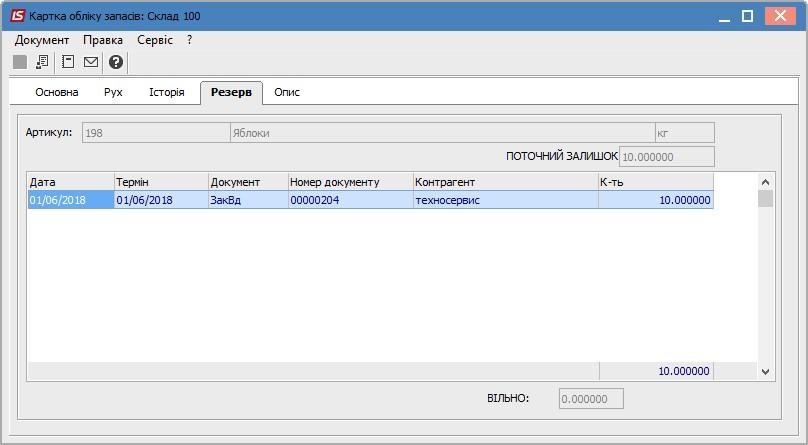Screen dimensions: 808x445
Task: Select the Резерв tab
Action: (x=231, y=93)
